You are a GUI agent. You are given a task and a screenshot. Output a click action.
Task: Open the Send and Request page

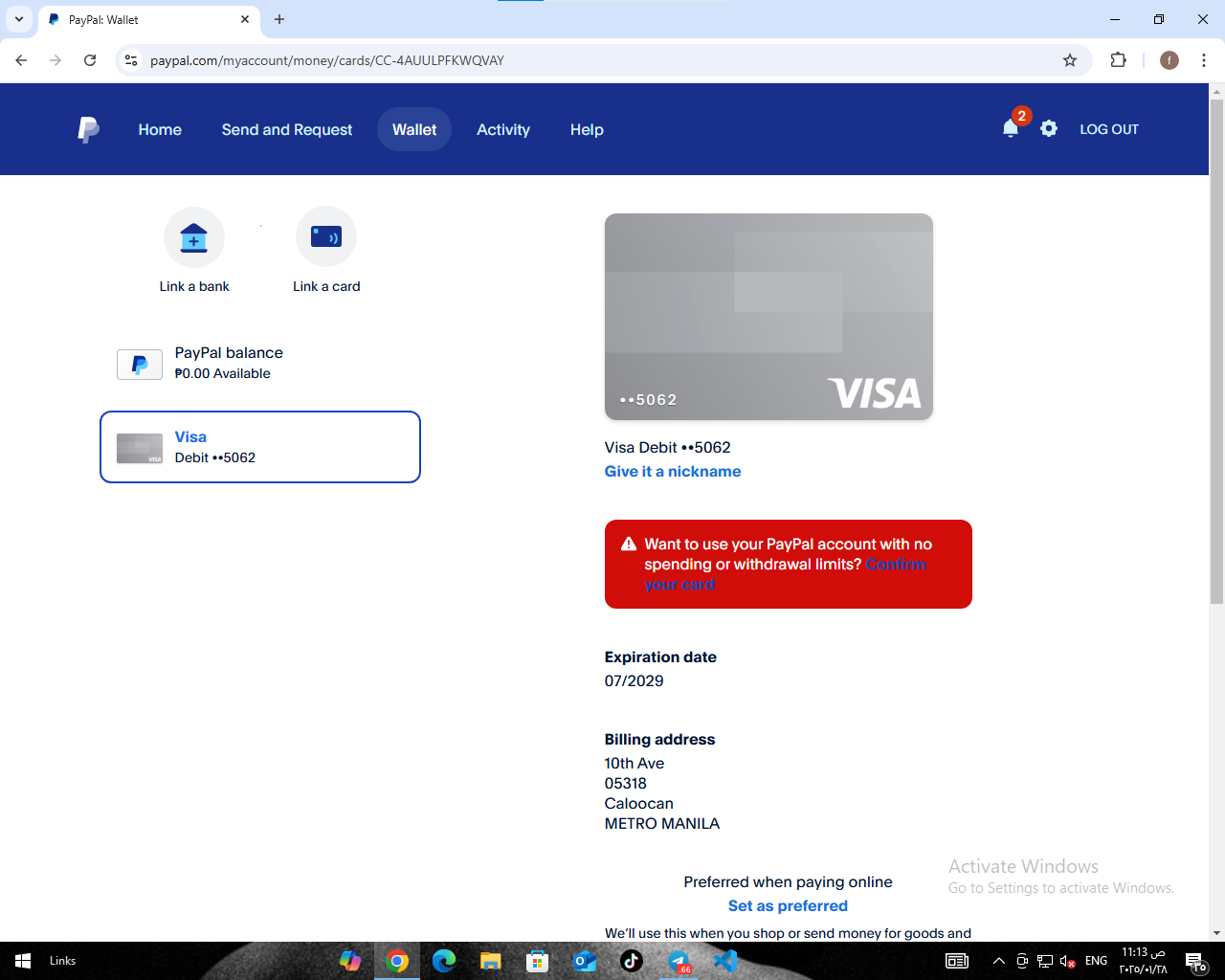click(287, 129)
